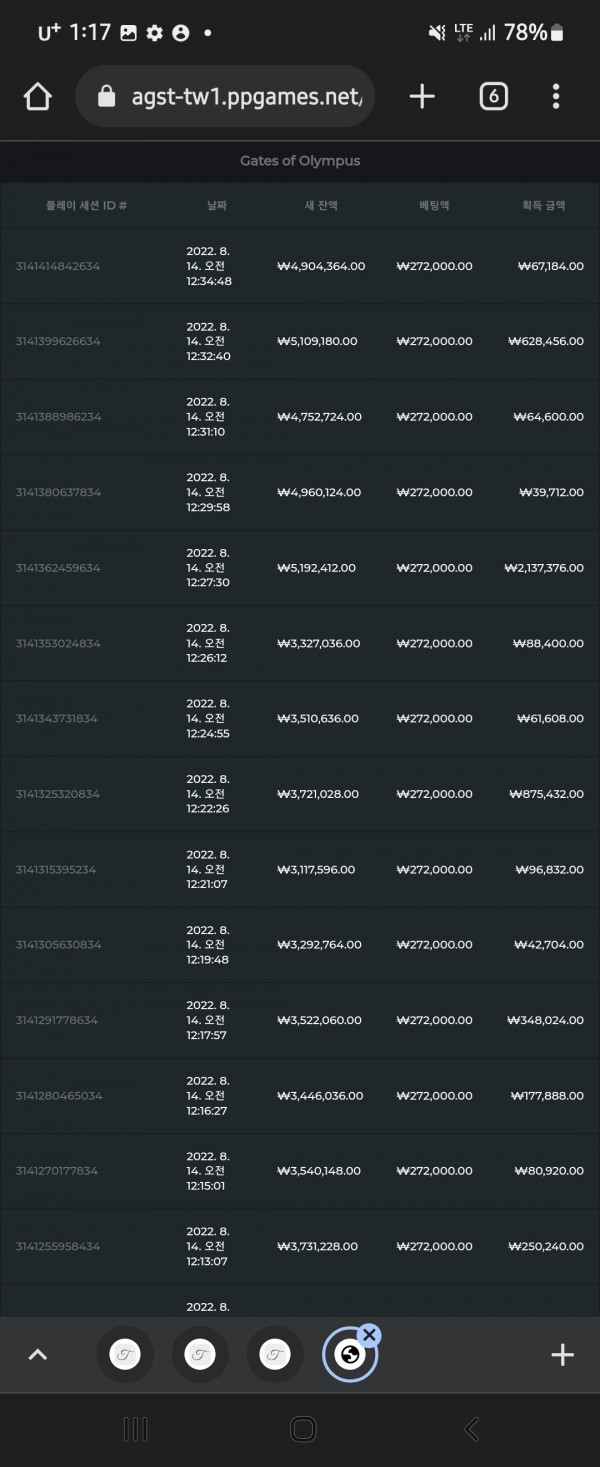Switch to the first bottom tab icon
Image resolution: width=600 pixels, height=1467 pixels.
[x=125, y=1355]
